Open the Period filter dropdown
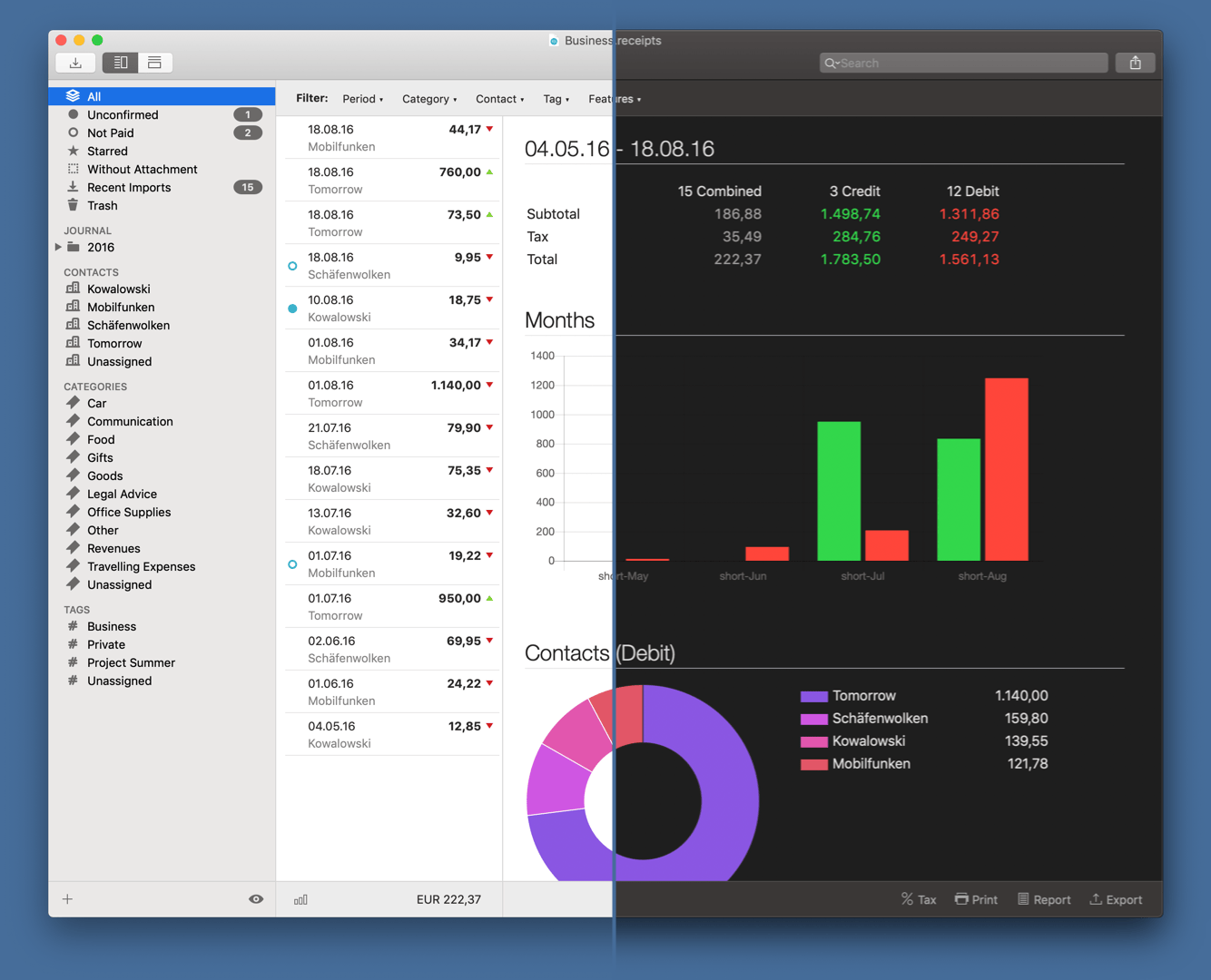 (x=362, y=99)
